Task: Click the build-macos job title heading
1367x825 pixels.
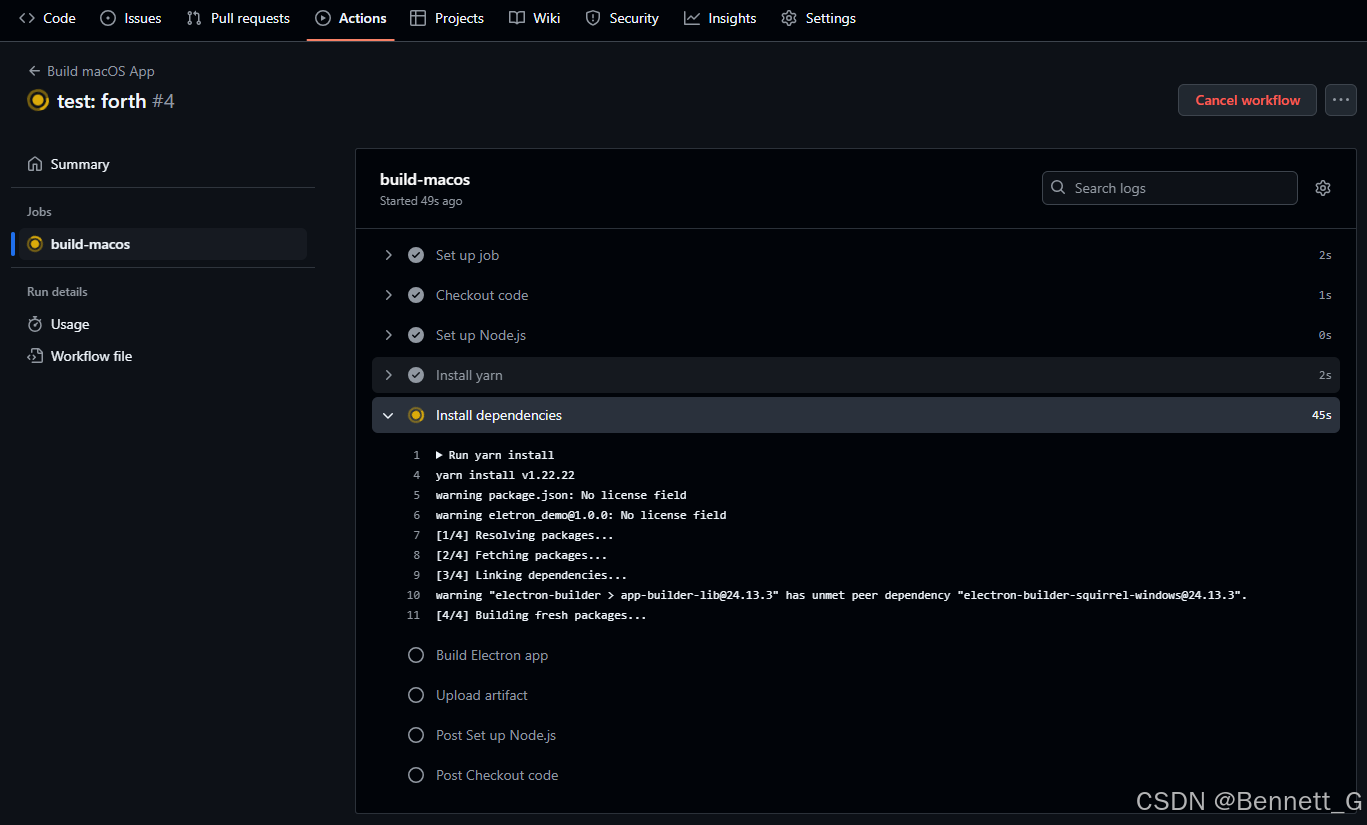Action: point(425,180)
